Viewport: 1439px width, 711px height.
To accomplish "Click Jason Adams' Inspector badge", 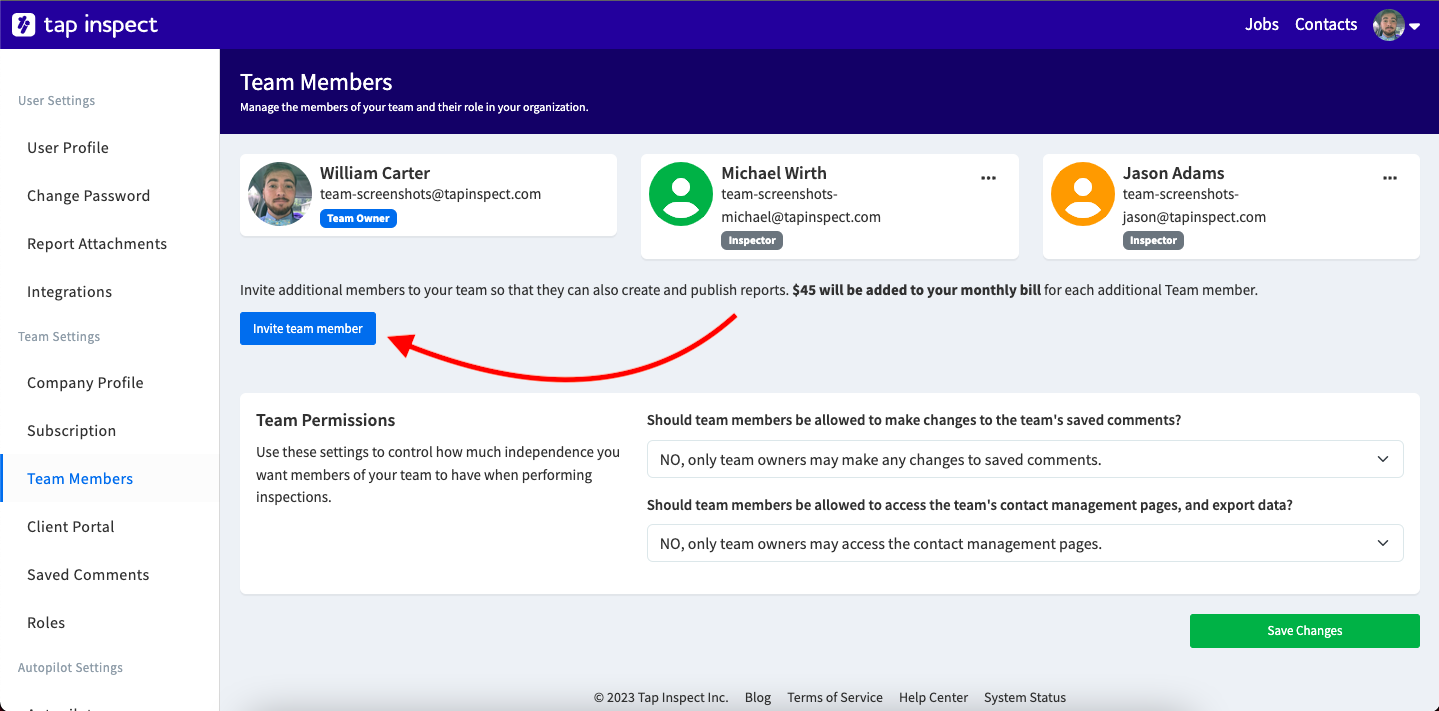I will pos(1153,241).
